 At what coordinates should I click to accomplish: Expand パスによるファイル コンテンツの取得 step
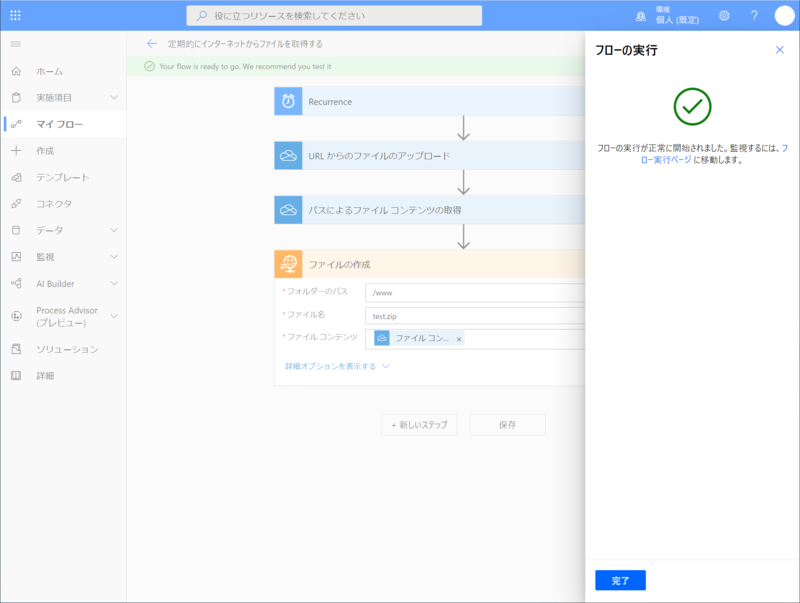point(430,210)
